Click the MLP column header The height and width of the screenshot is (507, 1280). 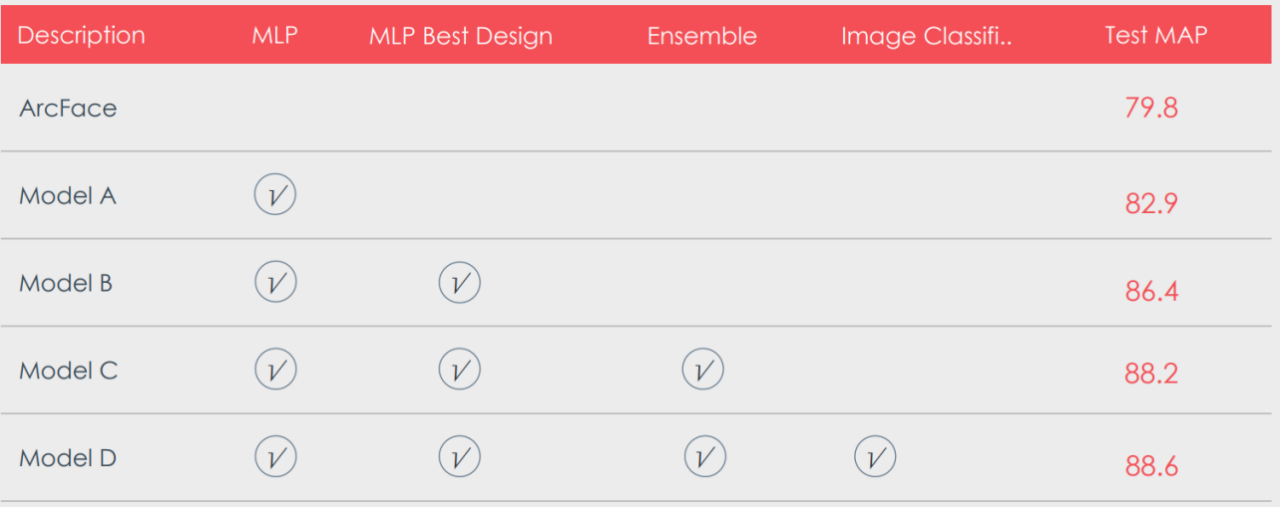coord(275,36)
